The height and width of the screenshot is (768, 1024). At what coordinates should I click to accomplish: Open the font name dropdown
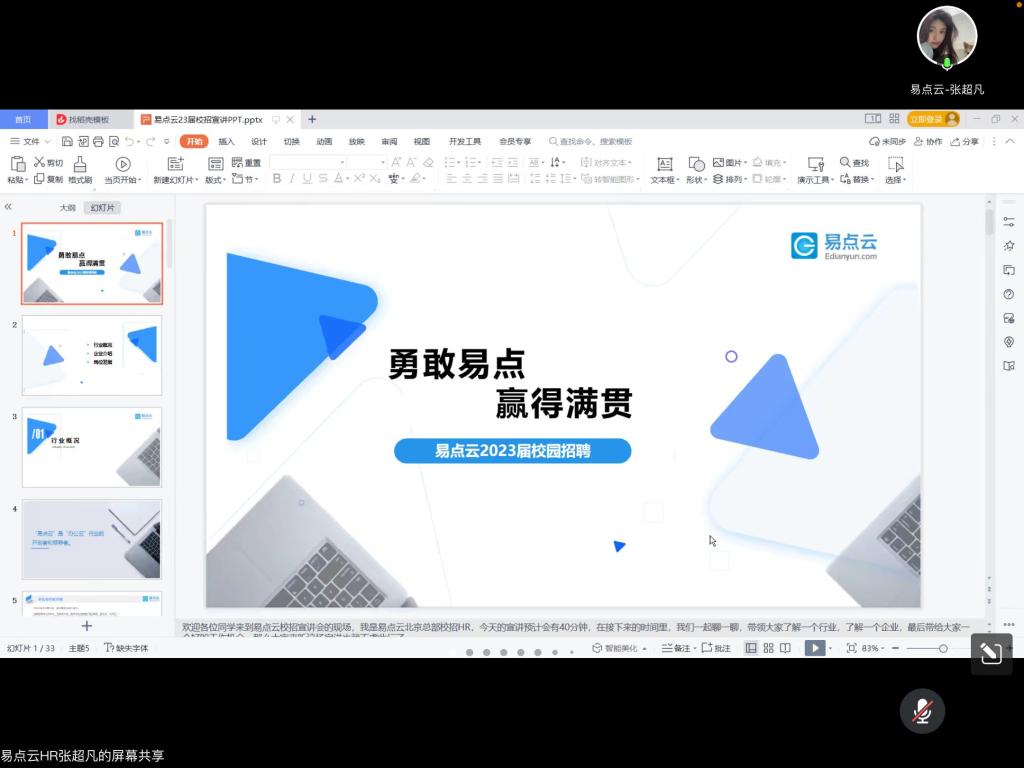342,162
